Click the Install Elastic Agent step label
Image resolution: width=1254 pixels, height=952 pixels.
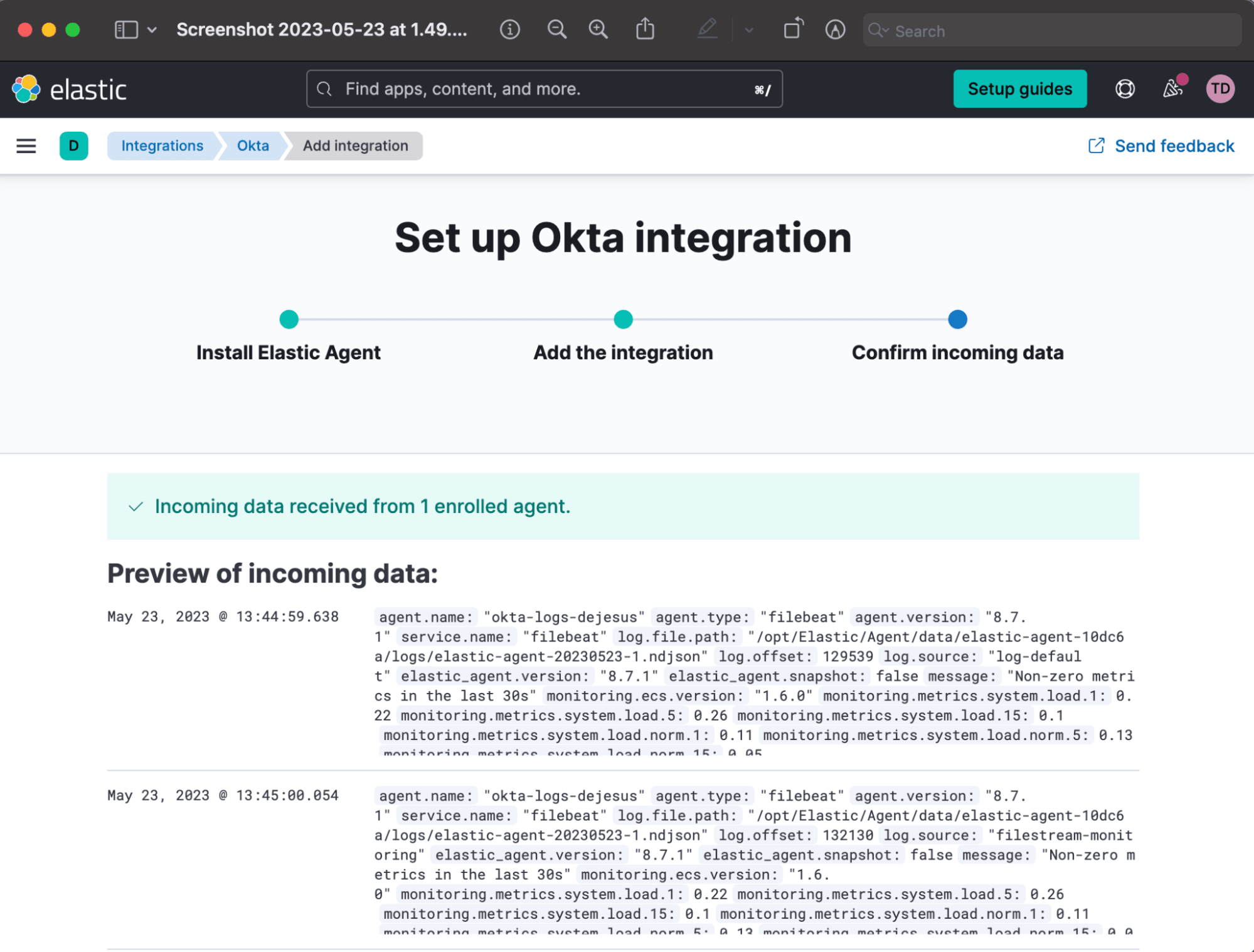click(x=289, y=352)
